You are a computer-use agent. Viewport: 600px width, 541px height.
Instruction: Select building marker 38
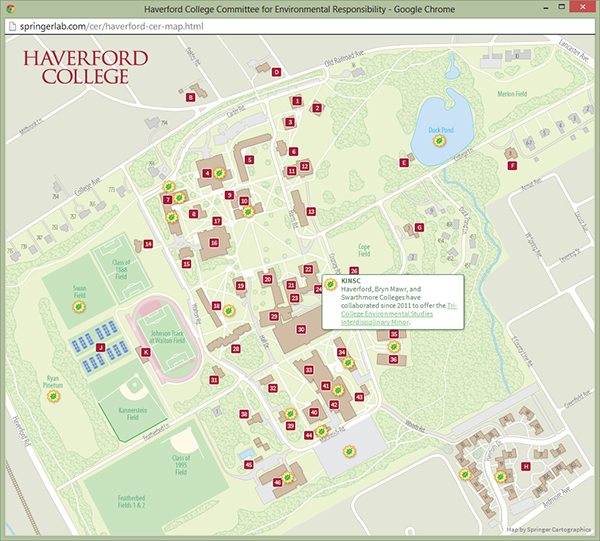pyautogui.click(x=244, y=414)
